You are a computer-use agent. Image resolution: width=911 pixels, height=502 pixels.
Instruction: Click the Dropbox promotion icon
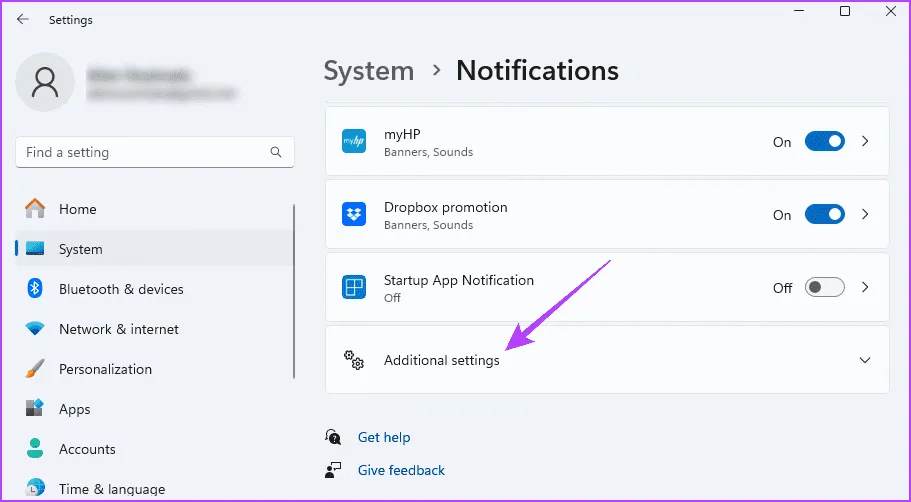click(x=354, y=215)
